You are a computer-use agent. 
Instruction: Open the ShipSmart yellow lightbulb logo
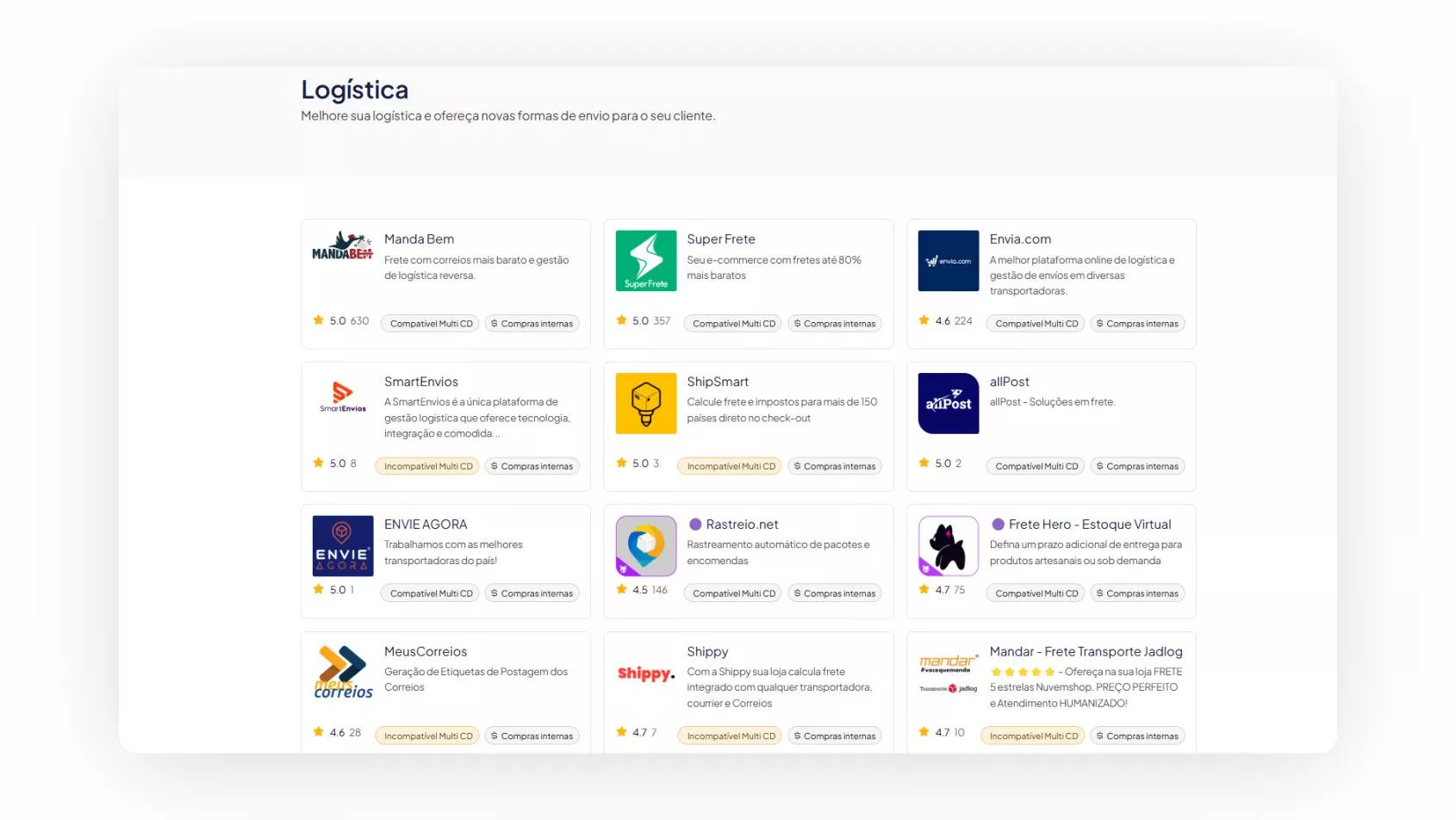[646, 403]
